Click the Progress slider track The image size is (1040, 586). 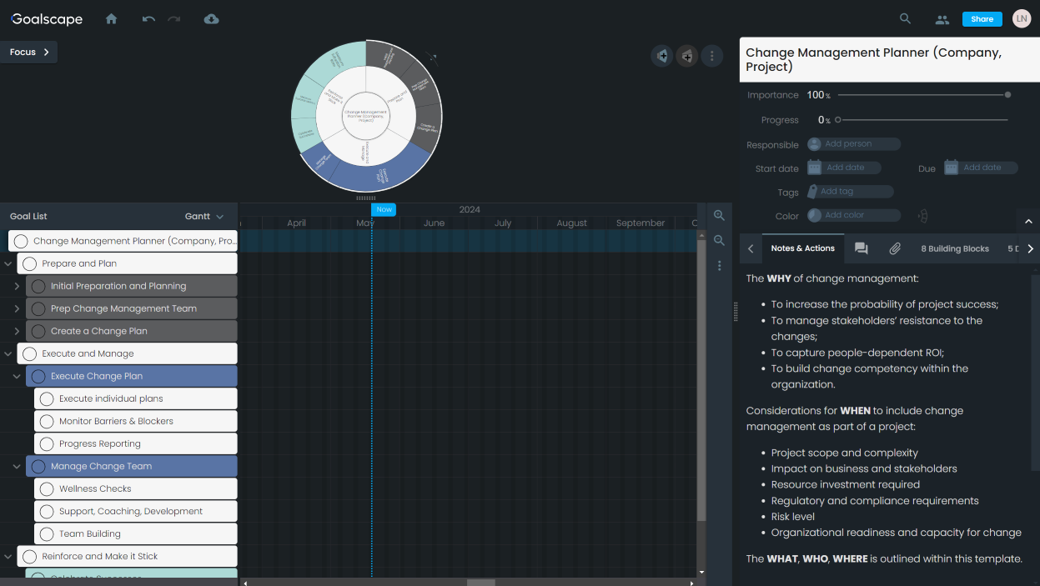[922, 120]
